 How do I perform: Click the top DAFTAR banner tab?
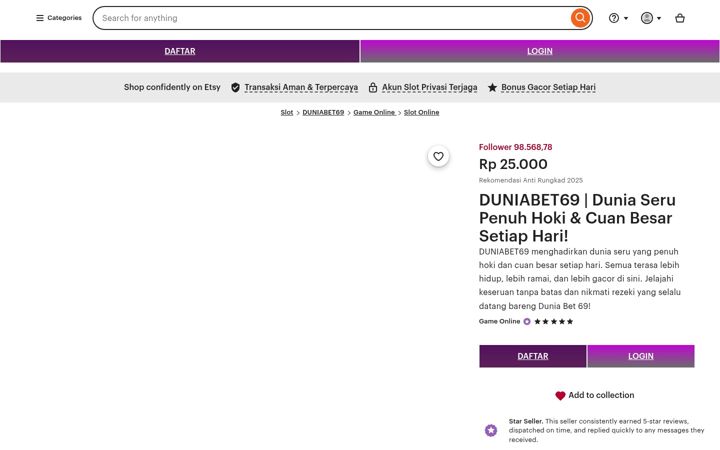[180, 51]
